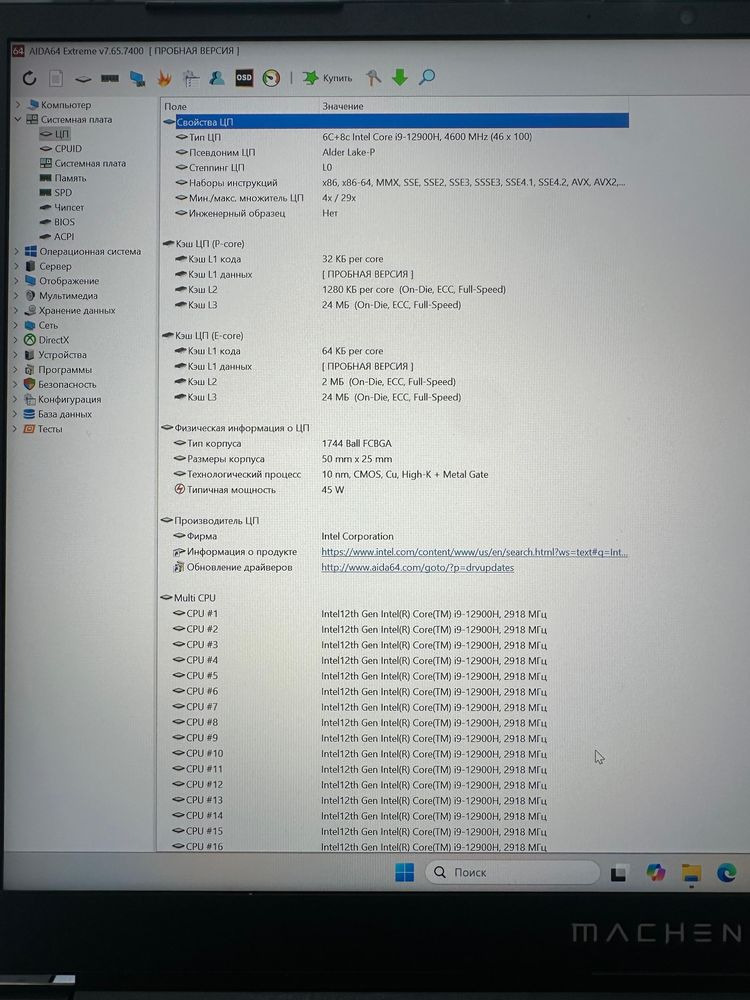The height and width of the screenshot is (1000, 750).
Task: Open the monitor diagnostics toolbar icon
Action: pyautogui.click(x=137, y=78)
